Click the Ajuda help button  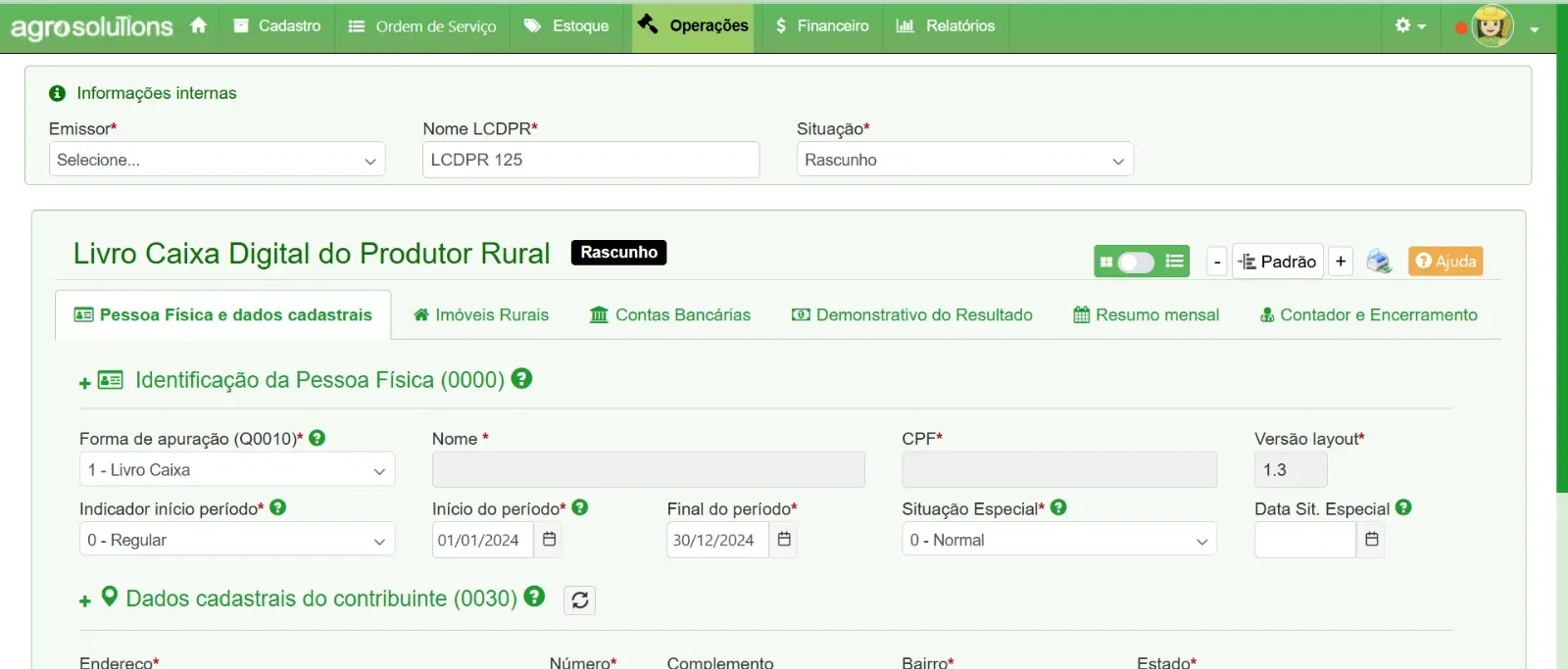1445,262
